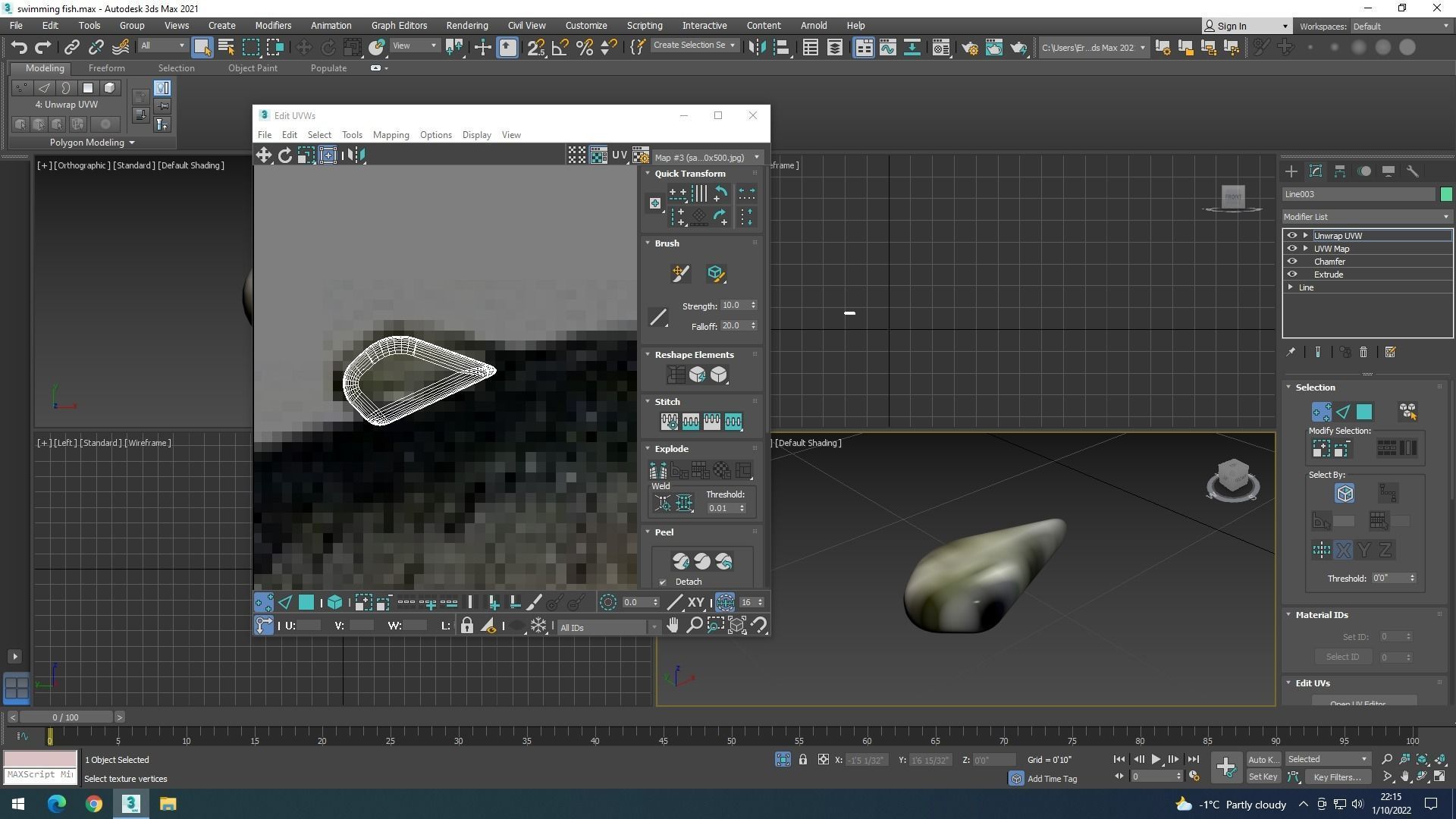The image size is (1456, 819).
Task: Toggle visibility eye of Extrude modifier
Action: [1291, 275]
